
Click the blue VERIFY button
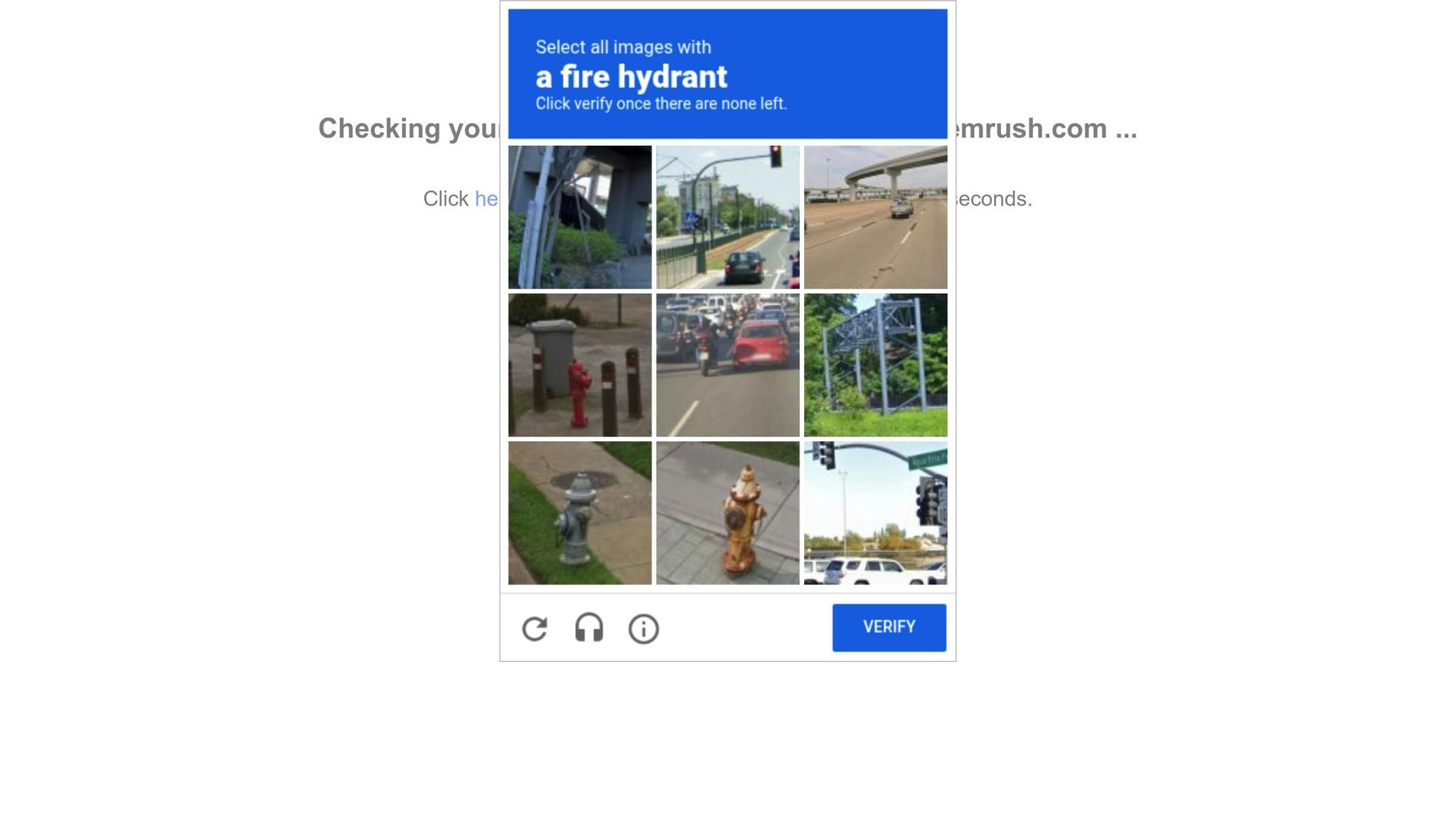(x=889, y=627)
